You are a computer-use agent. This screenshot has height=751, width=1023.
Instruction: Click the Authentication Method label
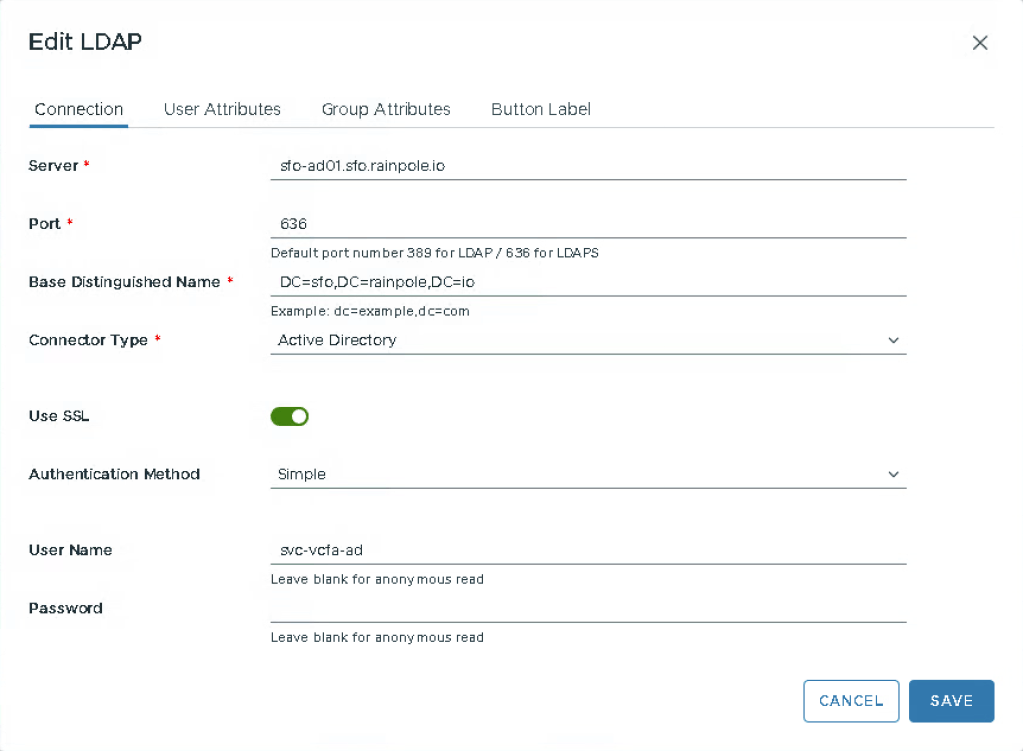[x=114, y=474]
